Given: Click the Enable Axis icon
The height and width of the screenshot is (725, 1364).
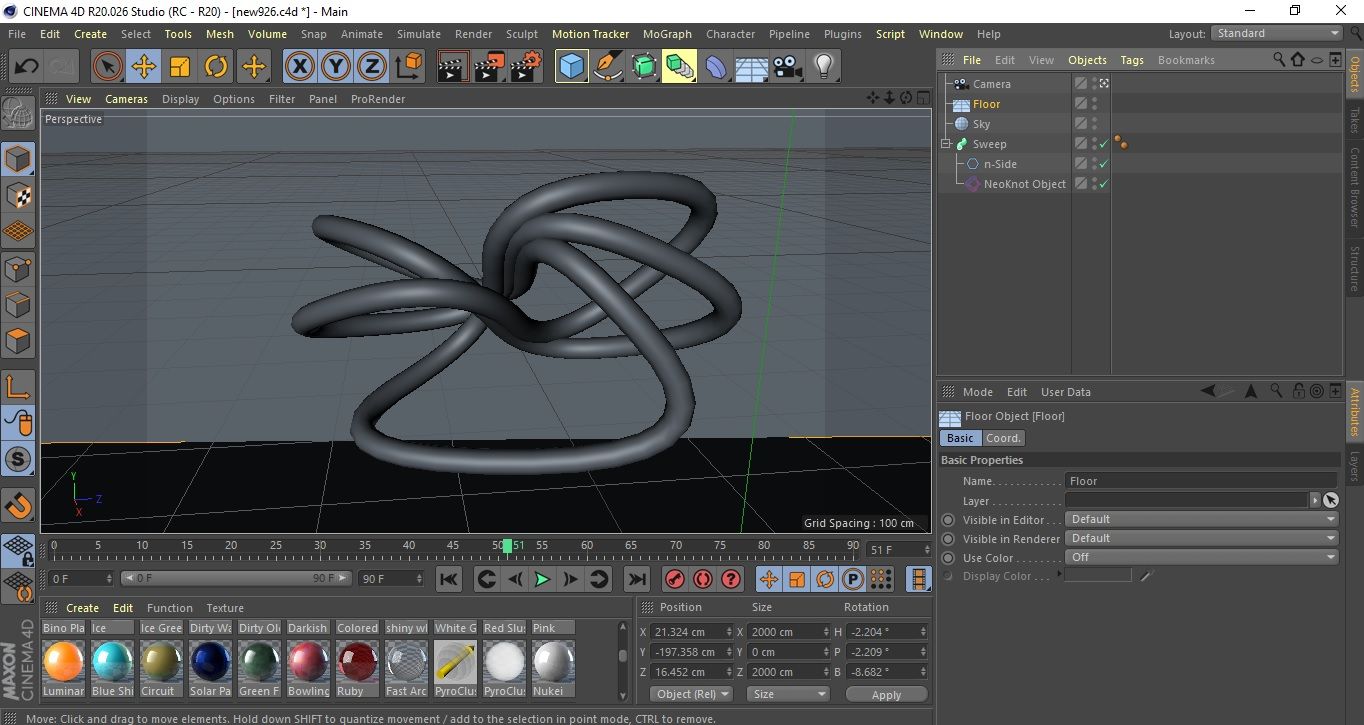Looking at the screenshot, I should pos(18,387).
